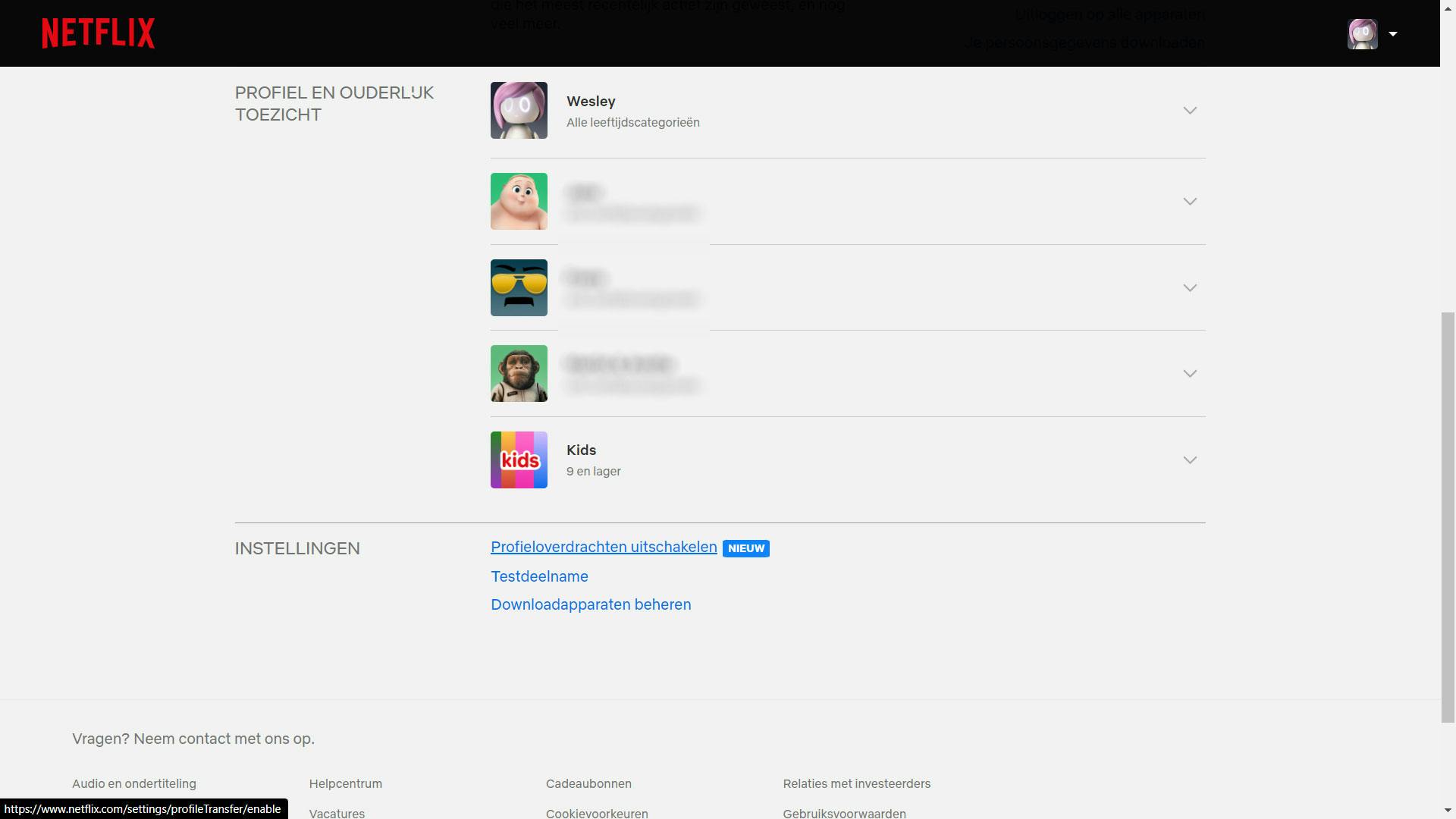Open the dropdown arrow beside header avatar
The image size is (1456, 819).
pos(1392,34)
